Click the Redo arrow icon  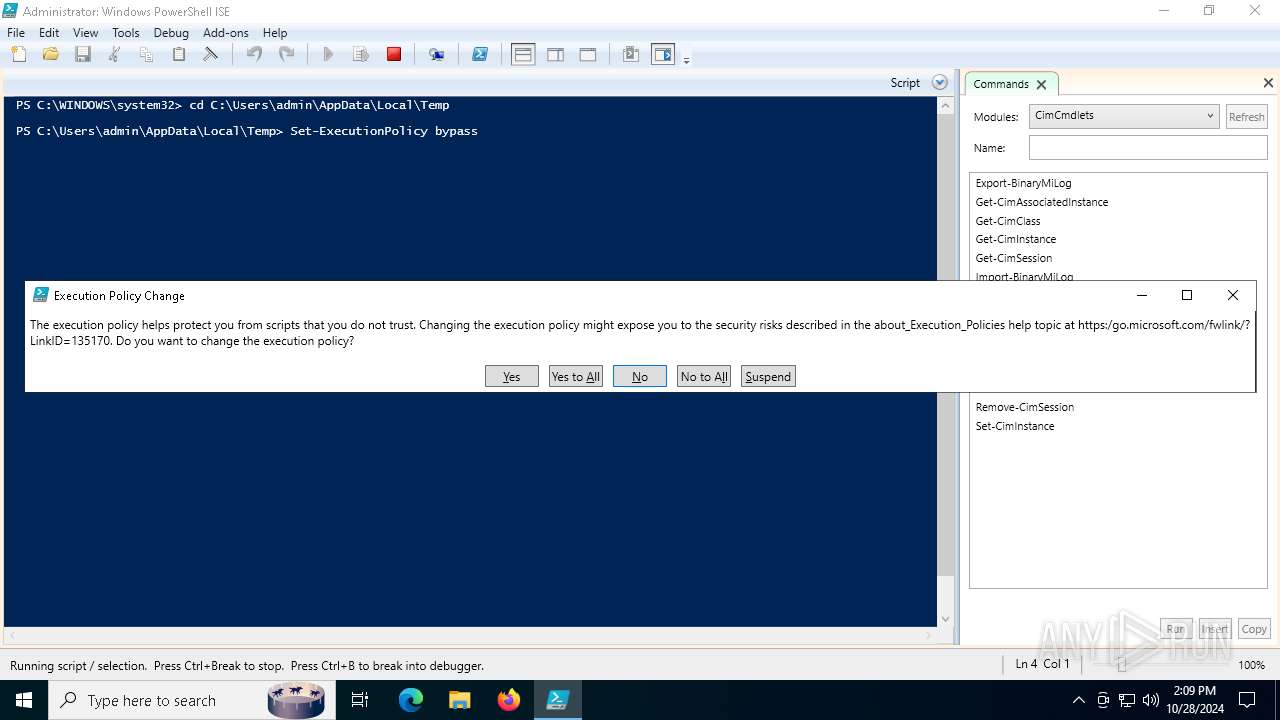[x=286, y=54]
